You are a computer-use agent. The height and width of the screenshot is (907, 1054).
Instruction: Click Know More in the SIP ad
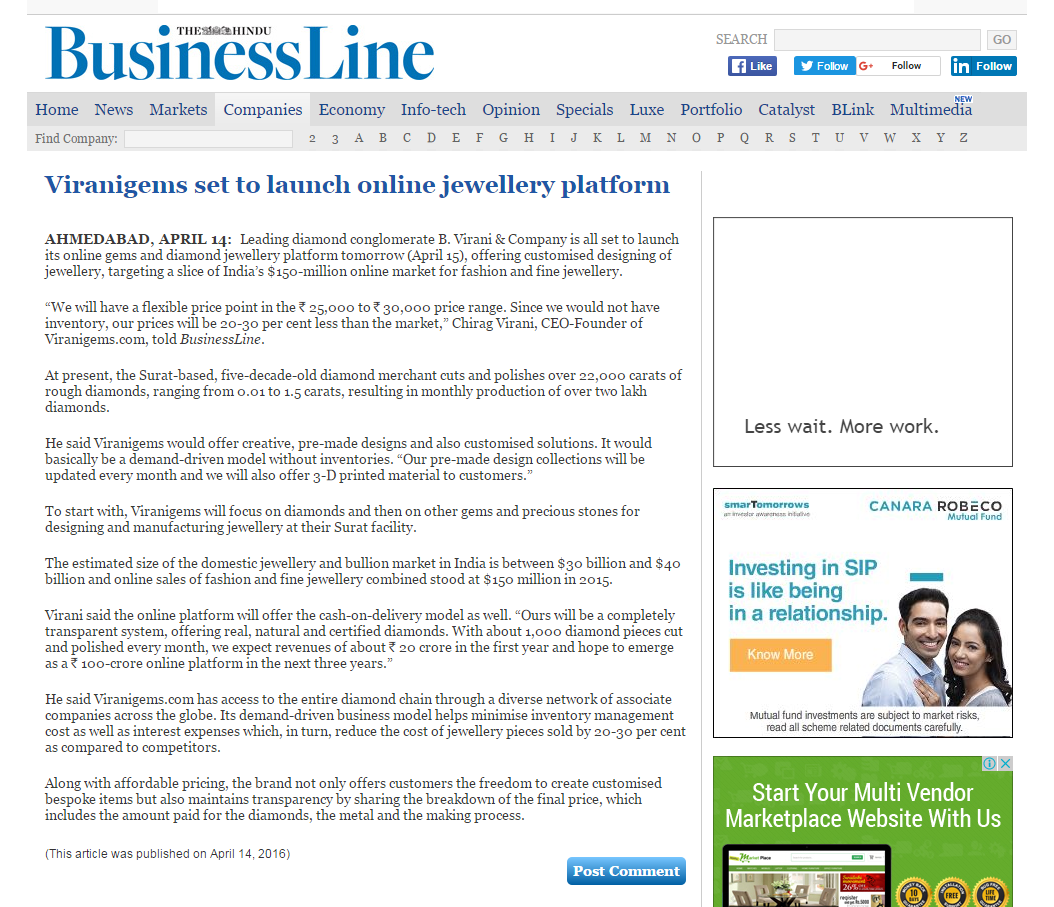click(x=780, y=655)
